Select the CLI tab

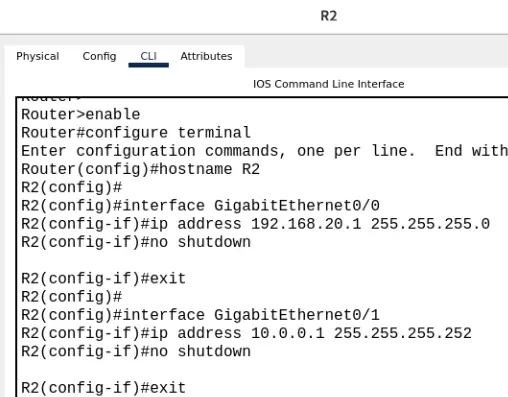click(x=148, y=56)
